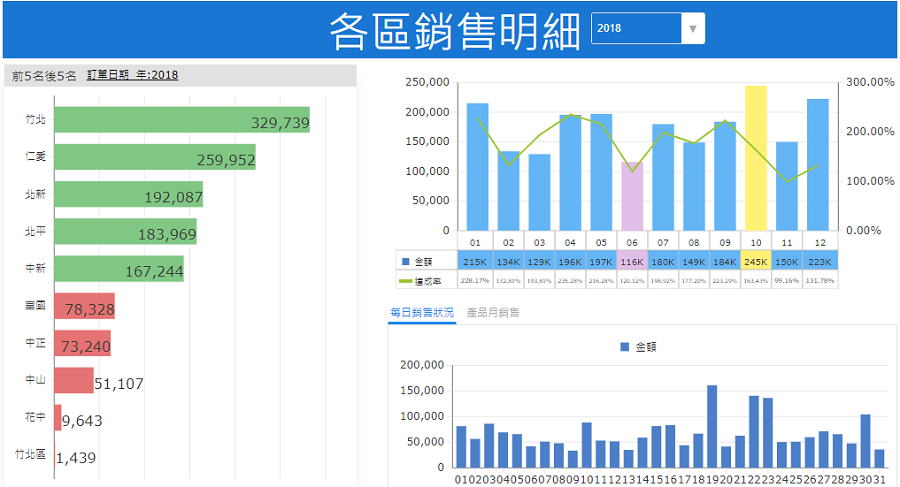This screenshot has width=900, height=487.
Task: Click the month 07 blue column
Action: [663, 177]
